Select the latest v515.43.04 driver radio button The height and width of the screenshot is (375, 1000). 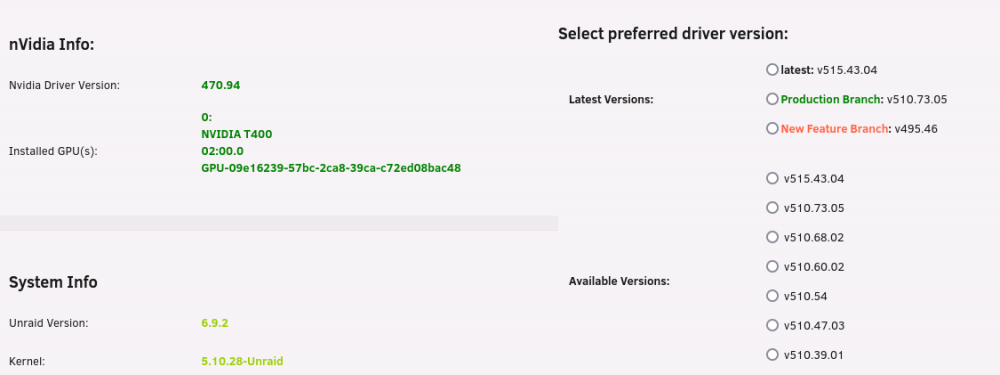click(x=772, y=70)
